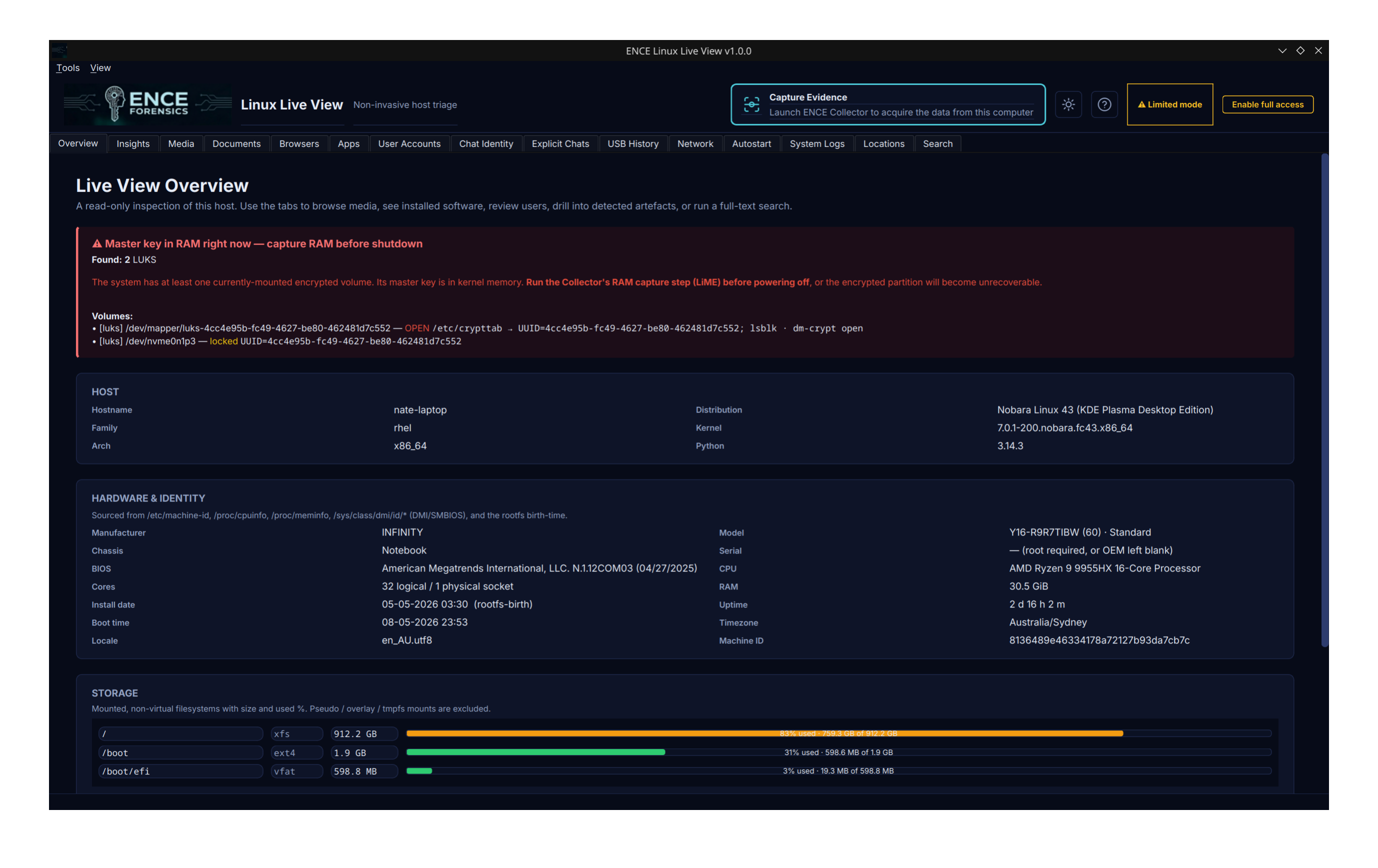Switch to the Insights tab
Viewport: 1378px width, 868px height.
point(133,144)
